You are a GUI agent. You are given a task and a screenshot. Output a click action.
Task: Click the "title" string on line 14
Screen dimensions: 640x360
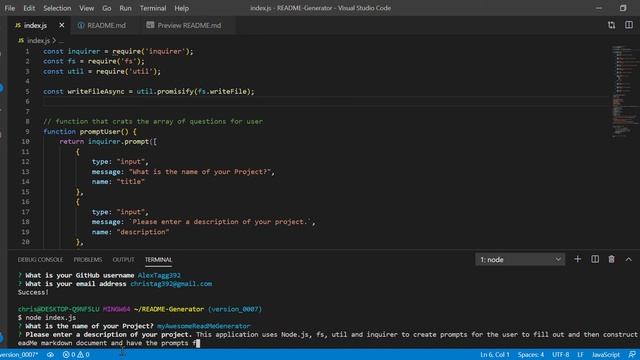click(x=131, y=182)
